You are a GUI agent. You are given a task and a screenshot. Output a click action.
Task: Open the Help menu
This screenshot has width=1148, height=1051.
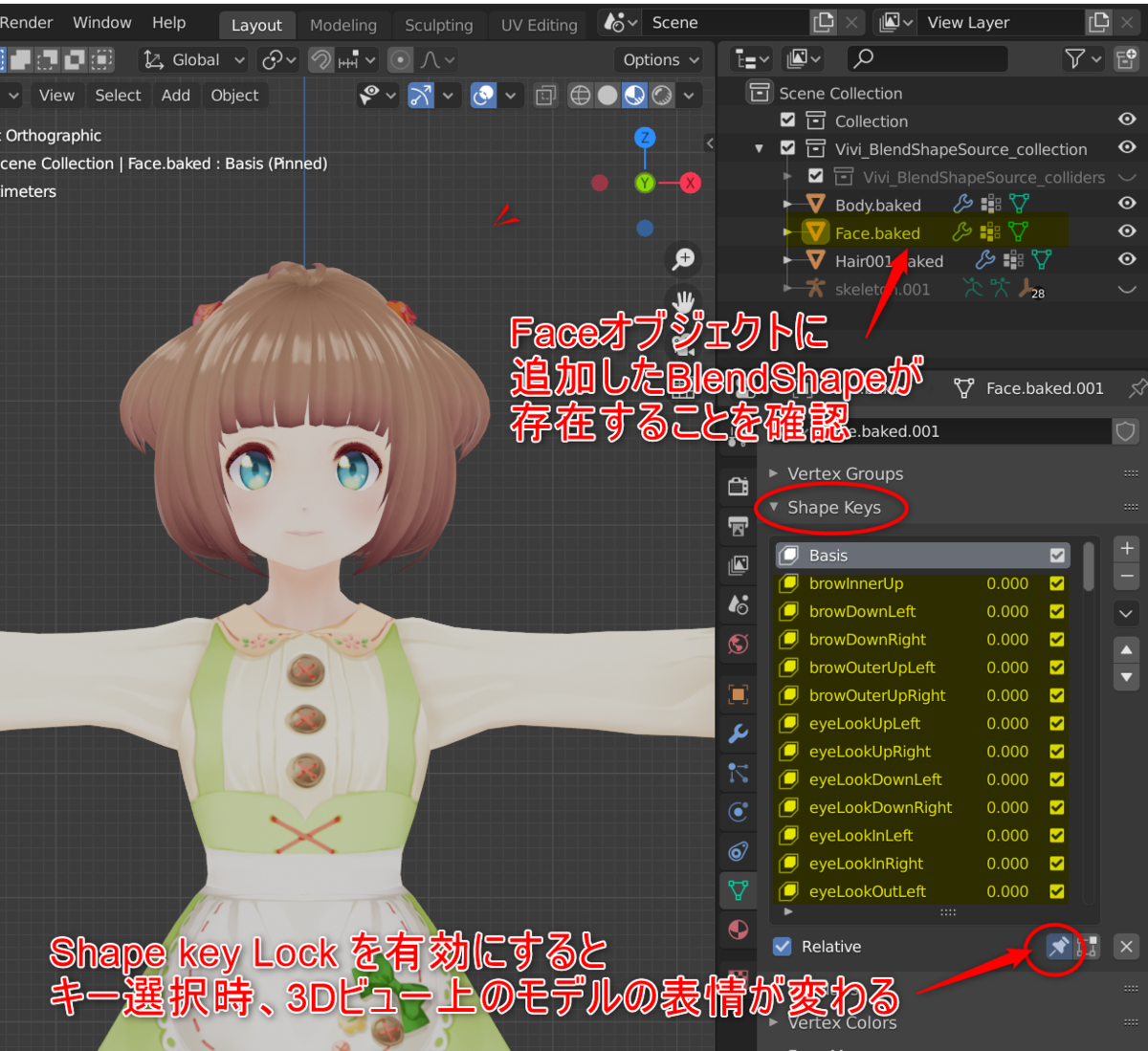[169, 23]
